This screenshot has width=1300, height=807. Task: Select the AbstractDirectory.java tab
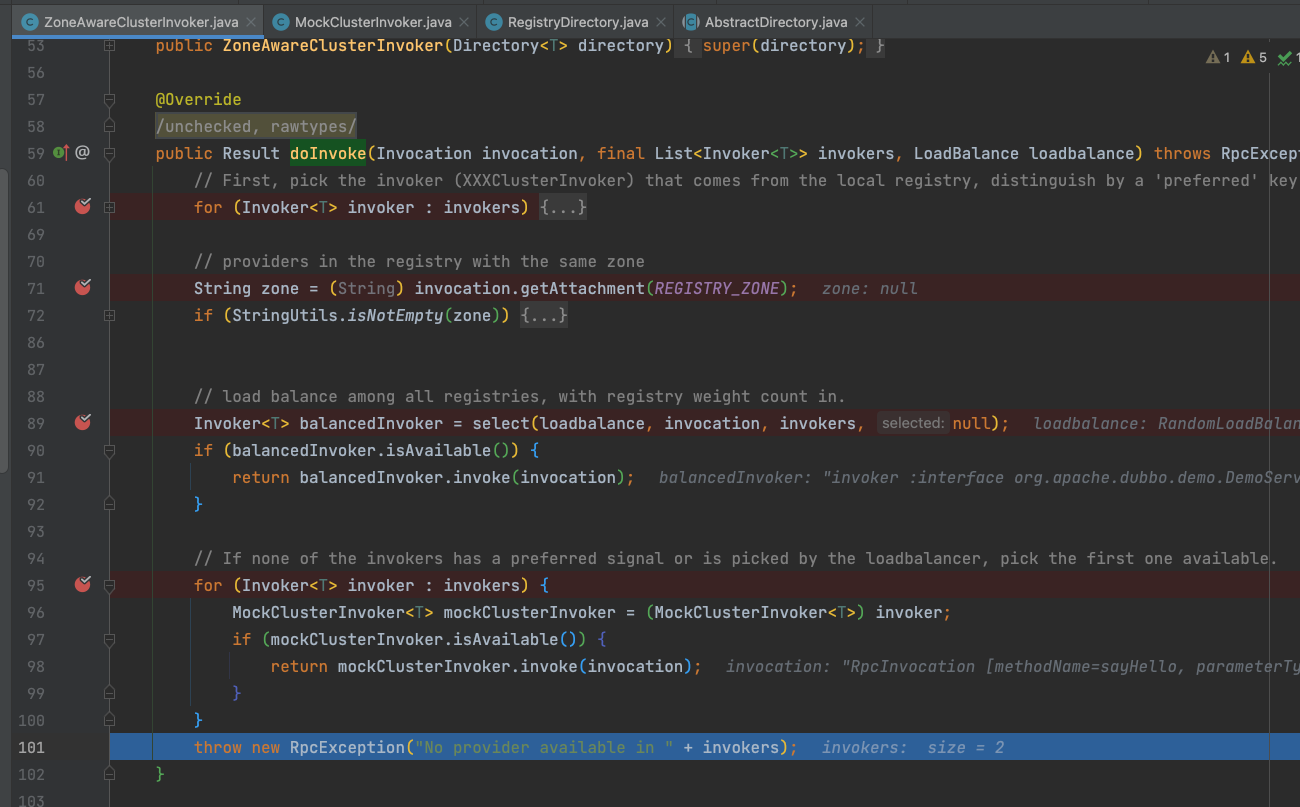[x=775, y=21]
